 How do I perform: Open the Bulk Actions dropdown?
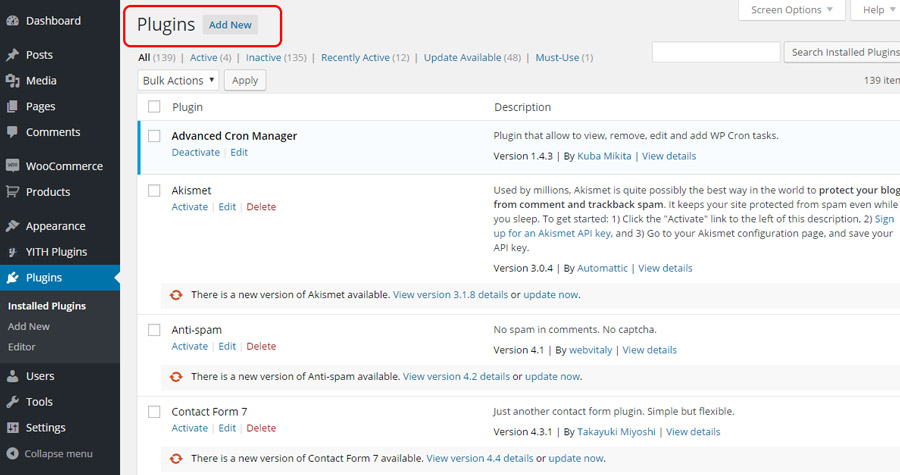point(178,80)
